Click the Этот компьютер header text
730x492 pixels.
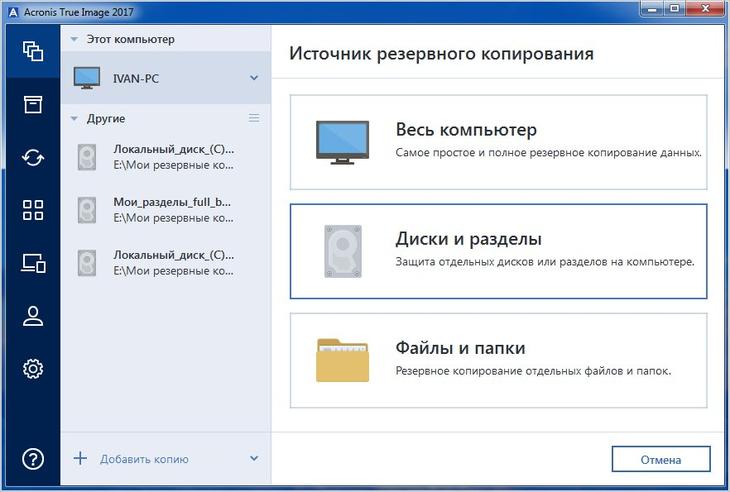pyautogui.click(x=130, y=40)
